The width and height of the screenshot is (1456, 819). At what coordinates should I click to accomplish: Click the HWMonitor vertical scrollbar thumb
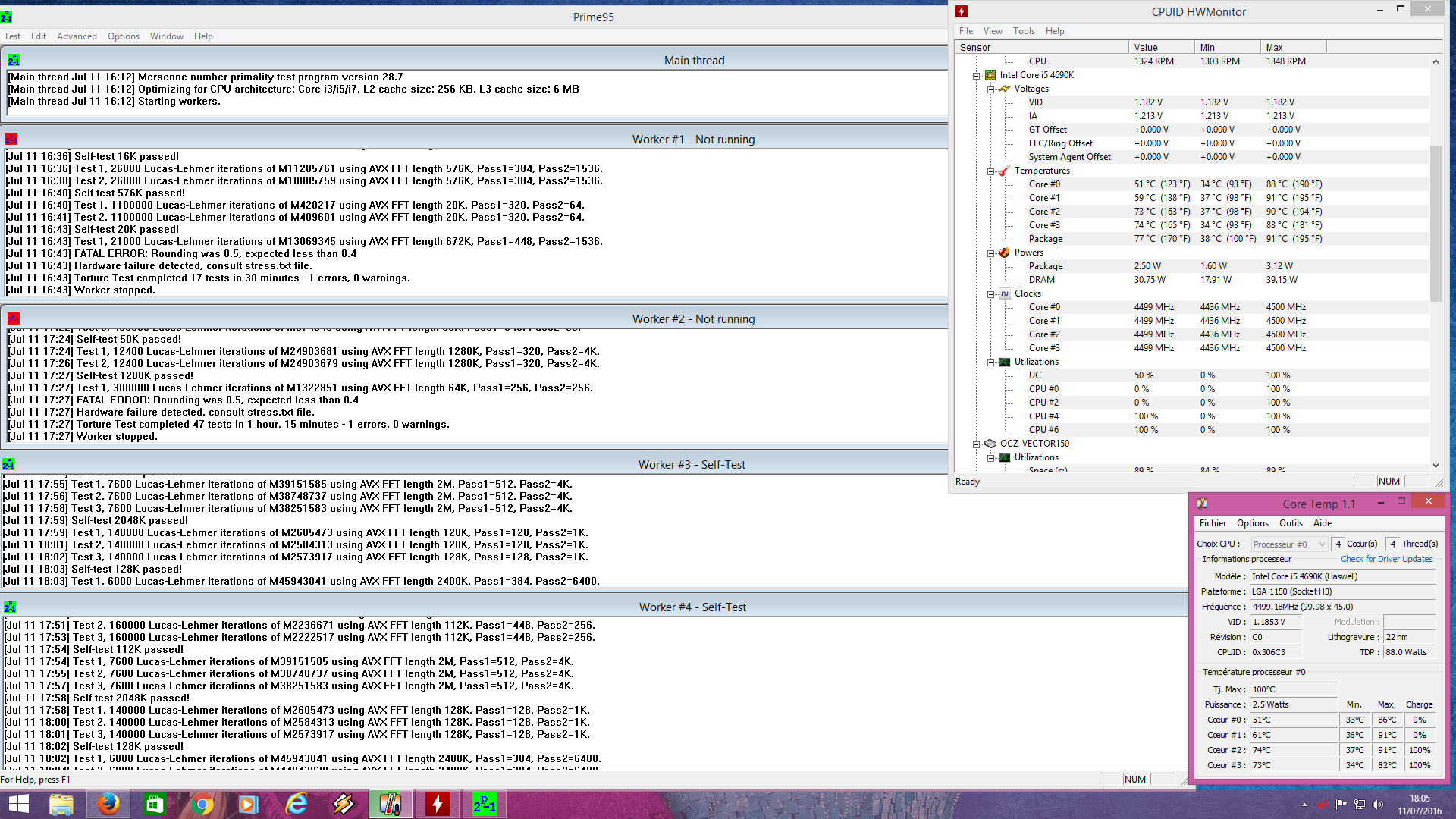(1436, 223)
